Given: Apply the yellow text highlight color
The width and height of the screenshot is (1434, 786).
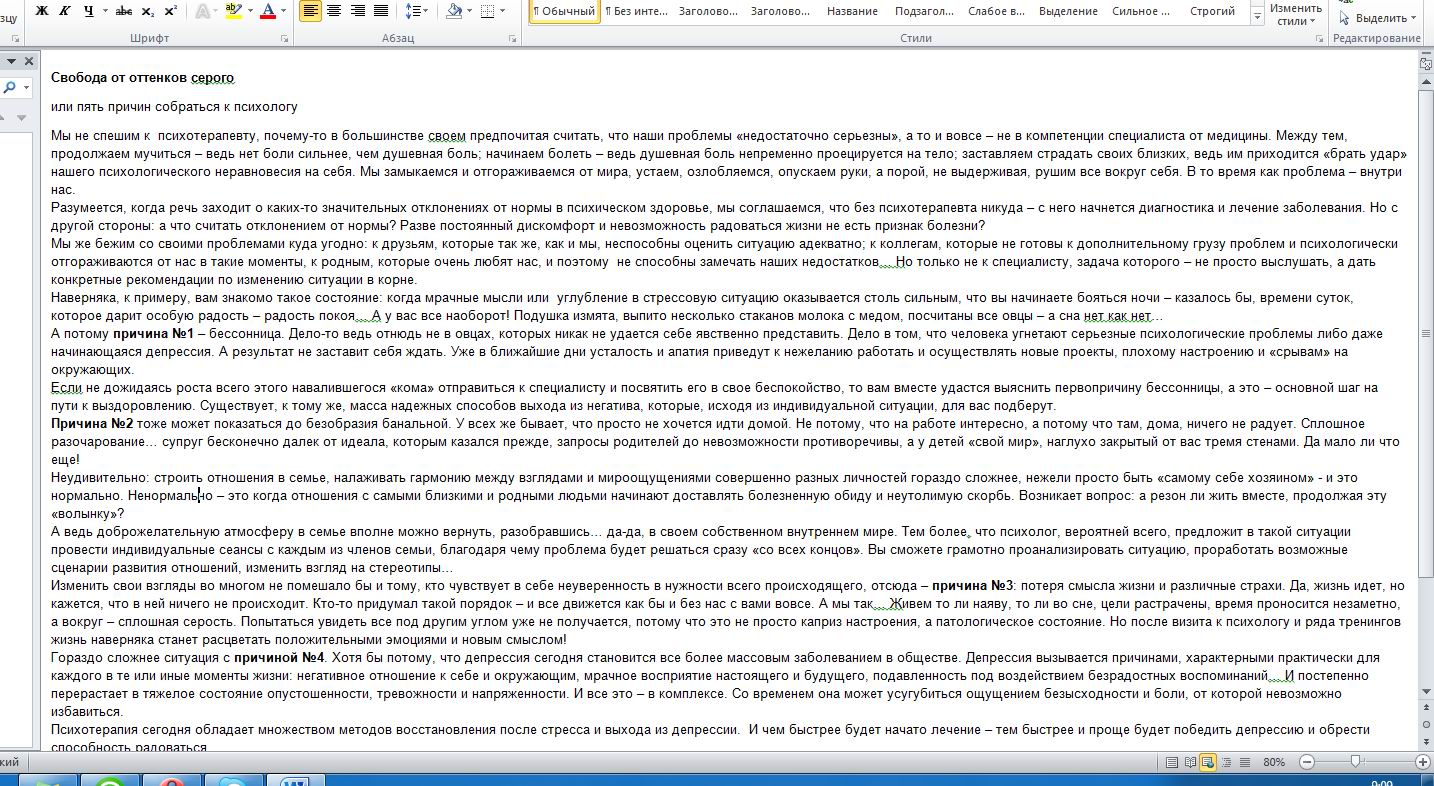Looking at the screenshot, I should pyautogui.click(x=232, y=11).
